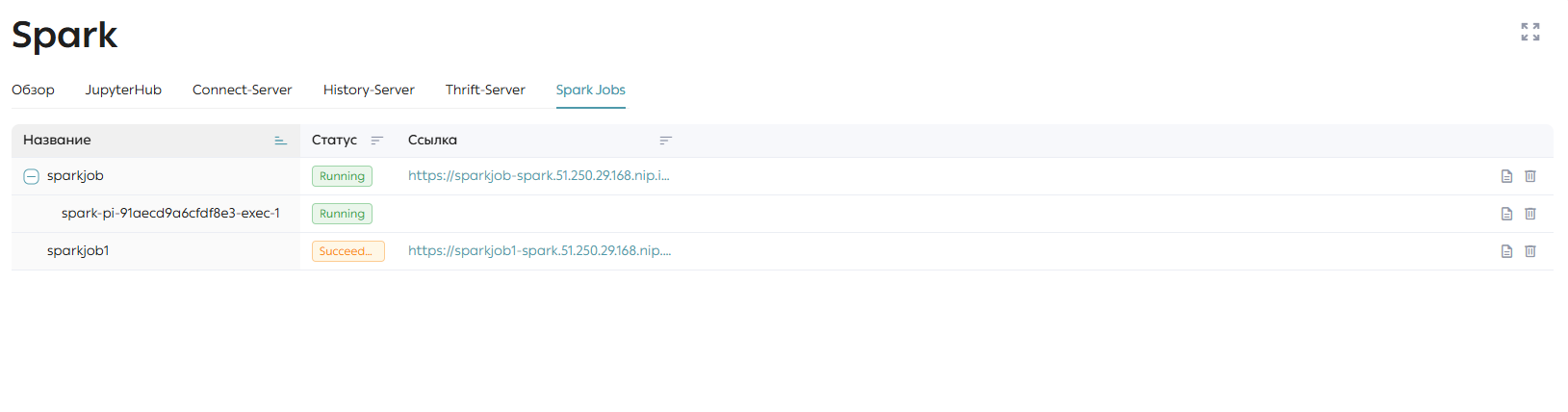Image resolution: width=1568 pixels, height=412 pixels.
Task: Click spark-pi-91aecd9a6cfdf8e3-exec-1 row name
Action: click(x=170, y=213)
